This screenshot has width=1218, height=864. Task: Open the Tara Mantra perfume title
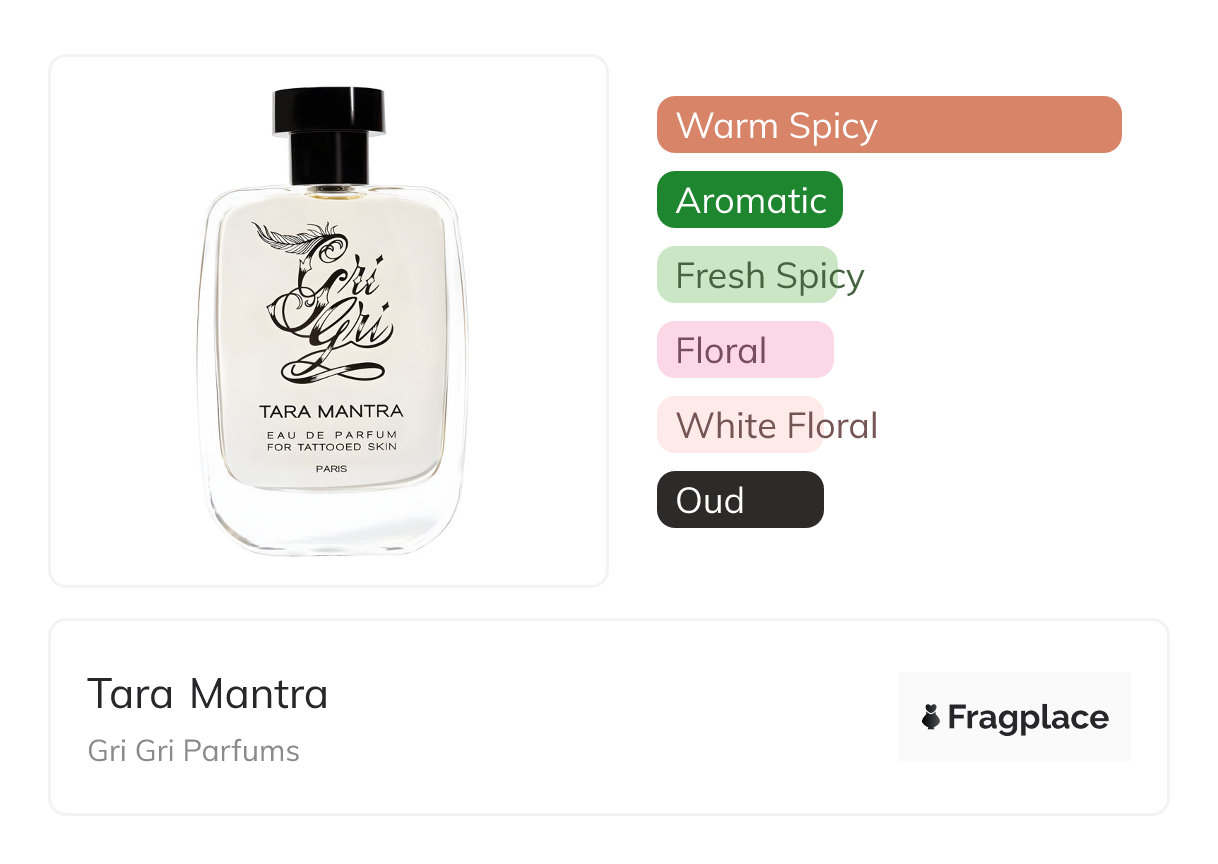click(x=208, y=693)
